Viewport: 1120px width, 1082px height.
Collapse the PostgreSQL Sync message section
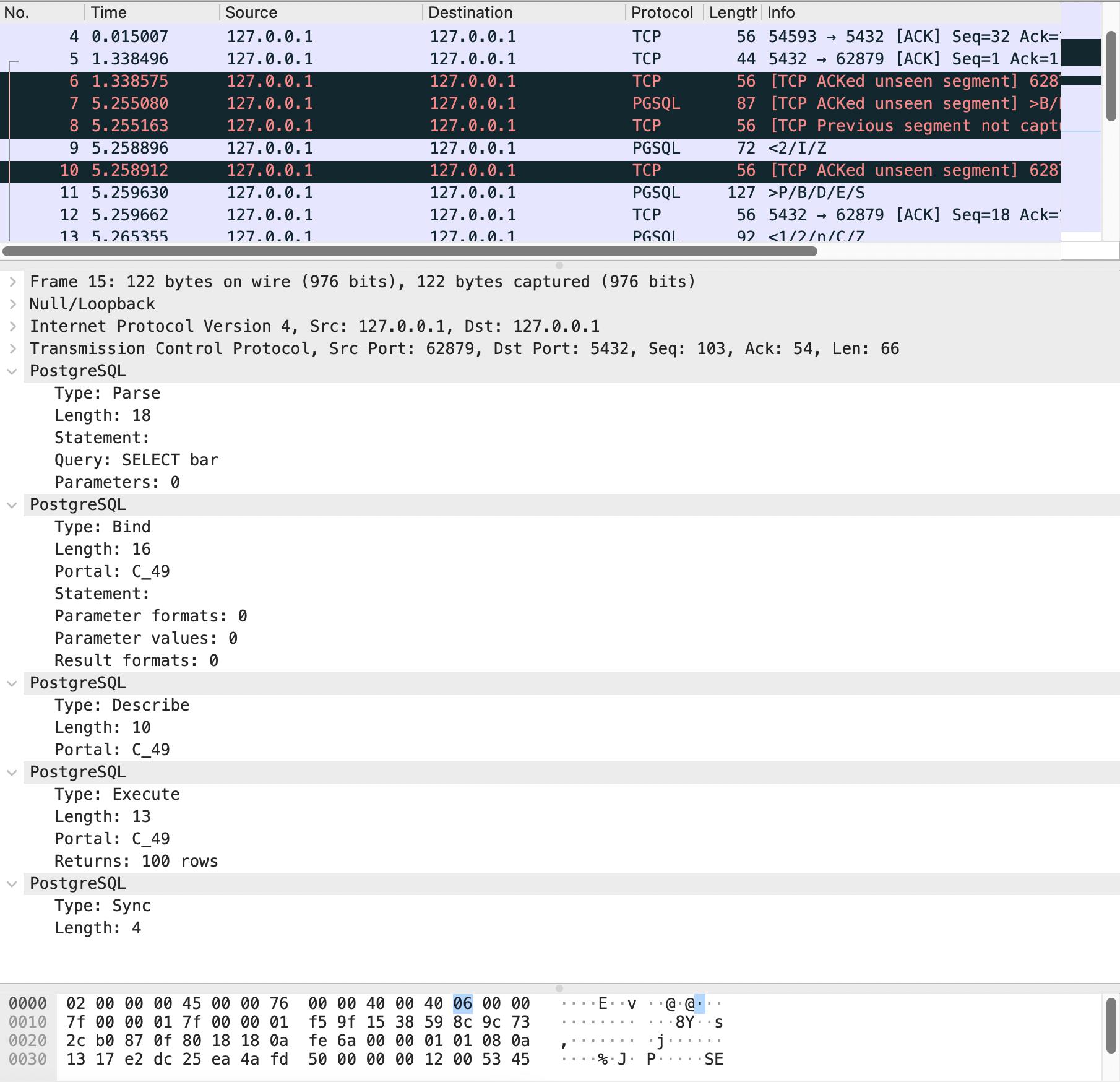12,883
